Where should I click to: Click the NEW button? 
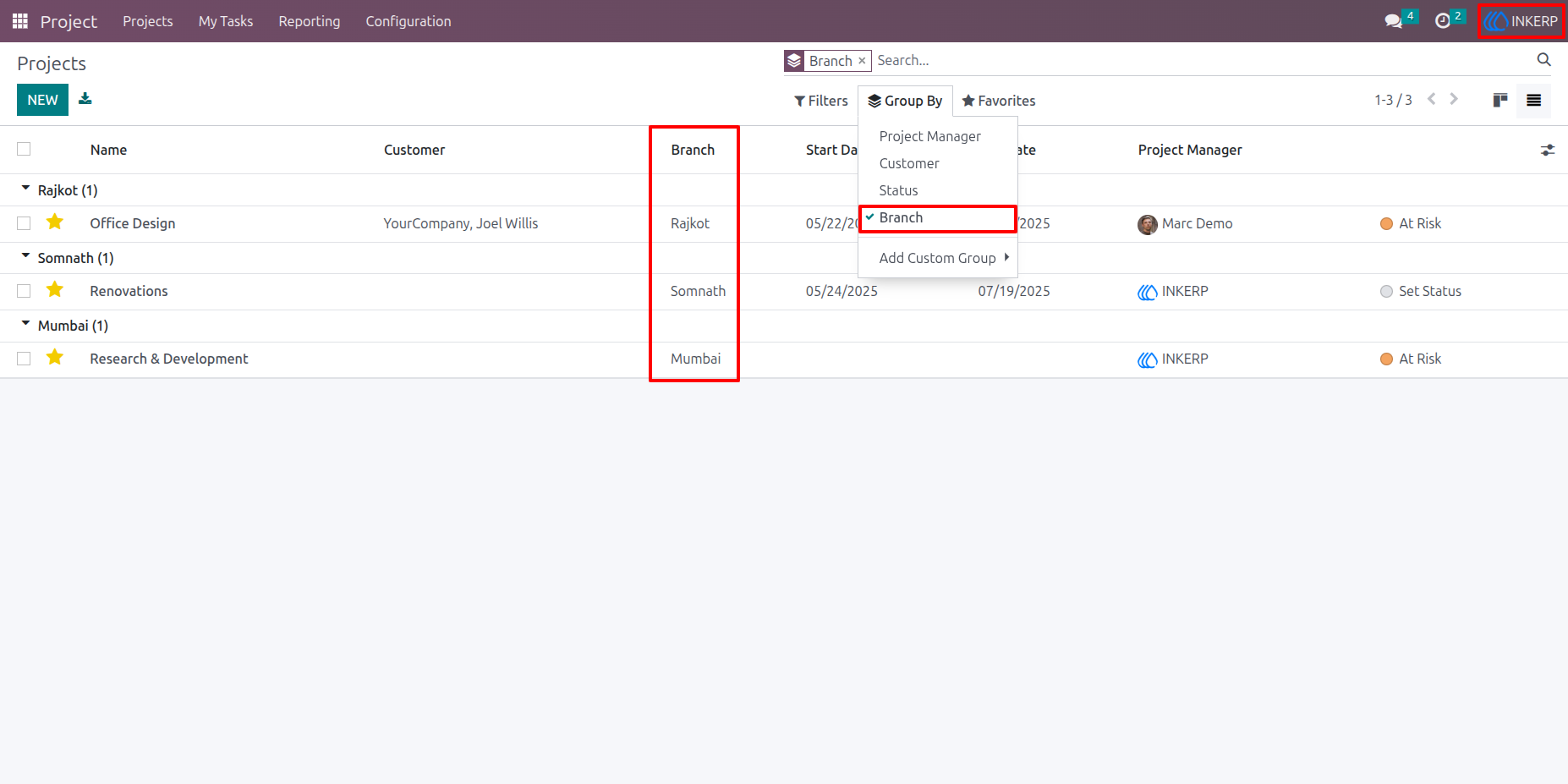pos(42,100)
